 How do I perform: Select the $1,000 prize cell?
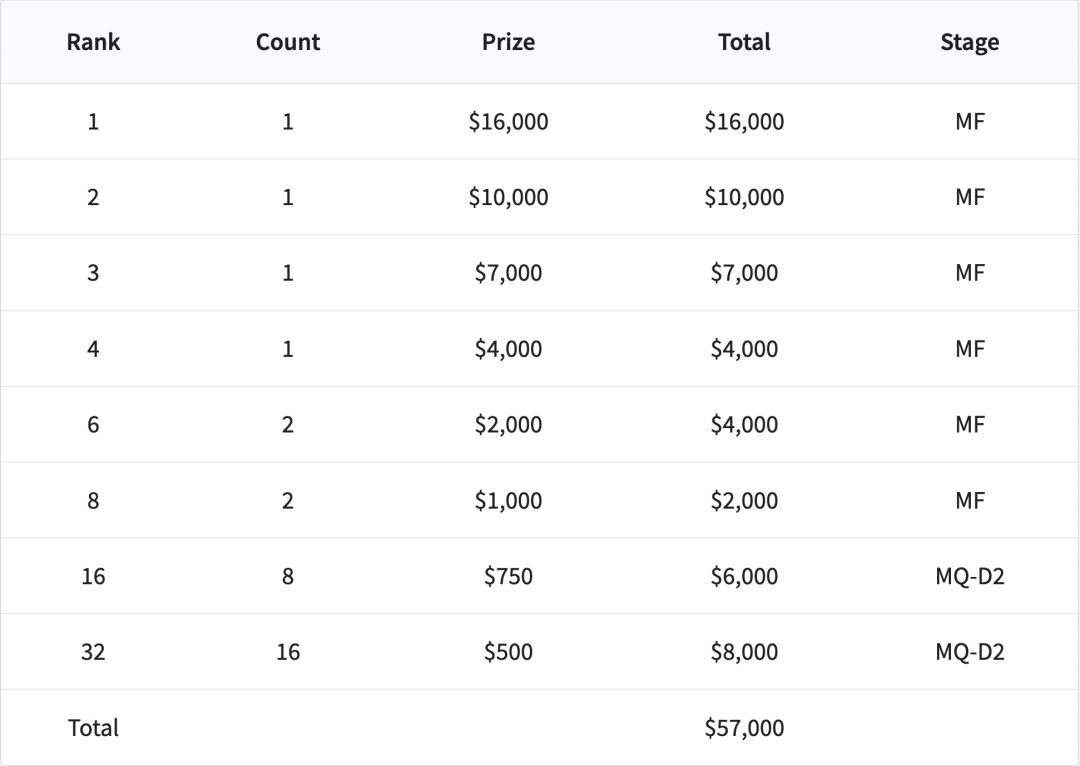click(508, 500)
